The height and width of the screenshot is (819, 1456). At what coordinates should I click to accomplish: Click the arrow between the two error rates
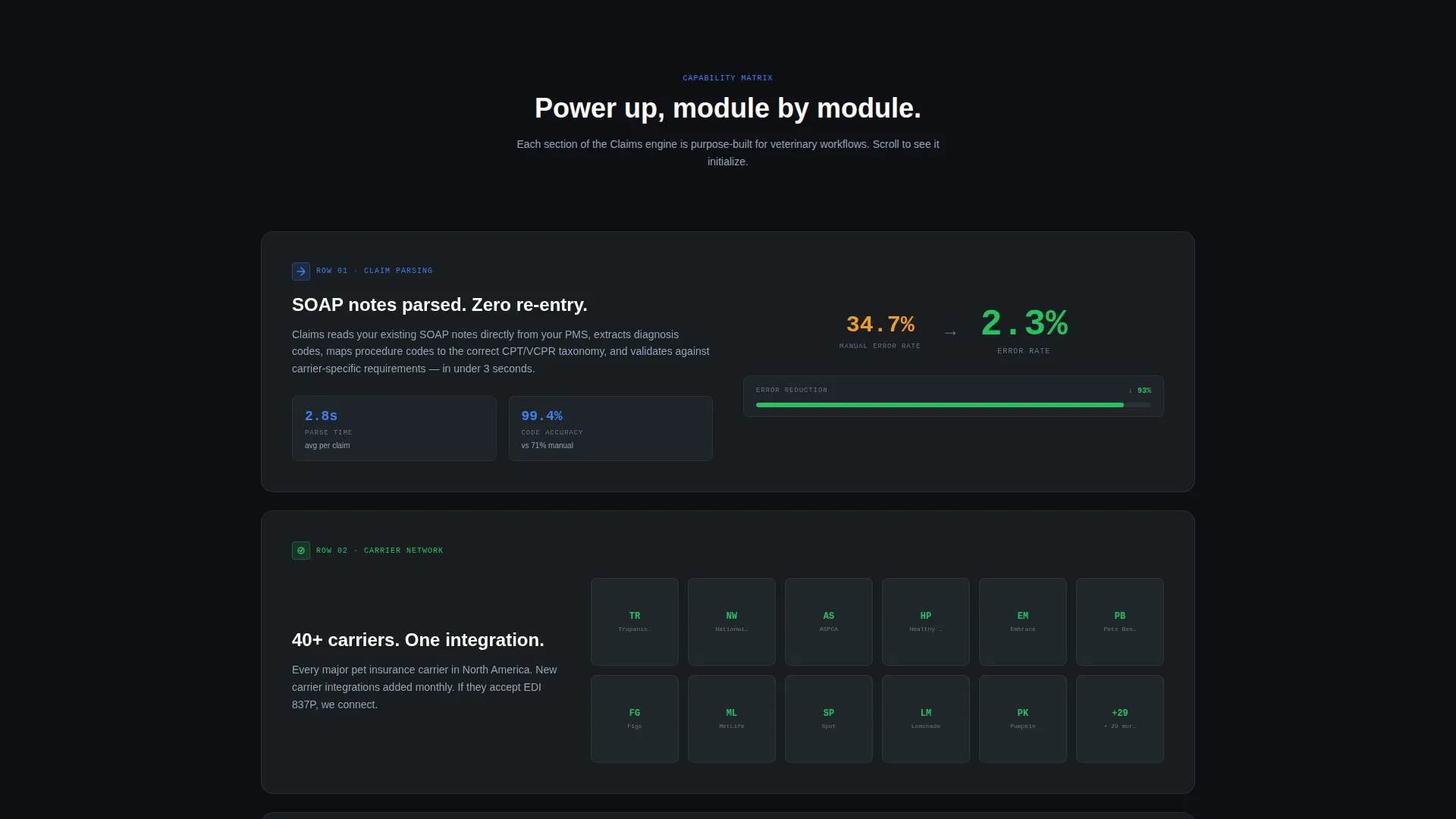(950, 333)
